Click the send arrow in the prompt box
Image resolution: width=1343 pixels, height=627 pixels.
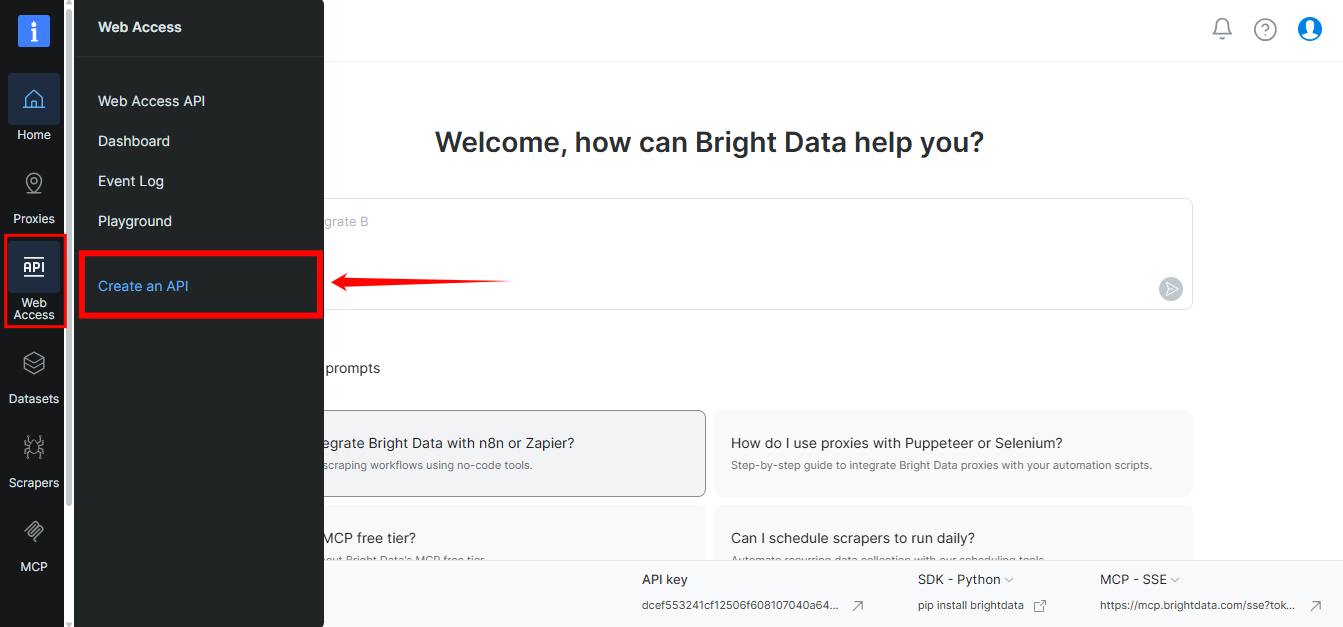(x=1170, y=289)
